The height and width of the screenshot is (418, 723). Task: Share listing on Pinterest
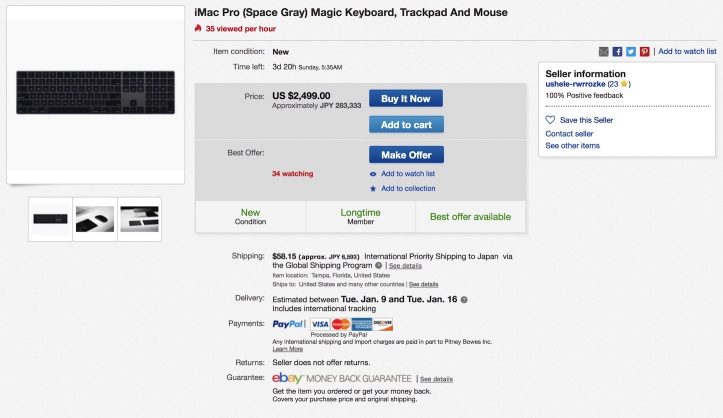[645, 51]
